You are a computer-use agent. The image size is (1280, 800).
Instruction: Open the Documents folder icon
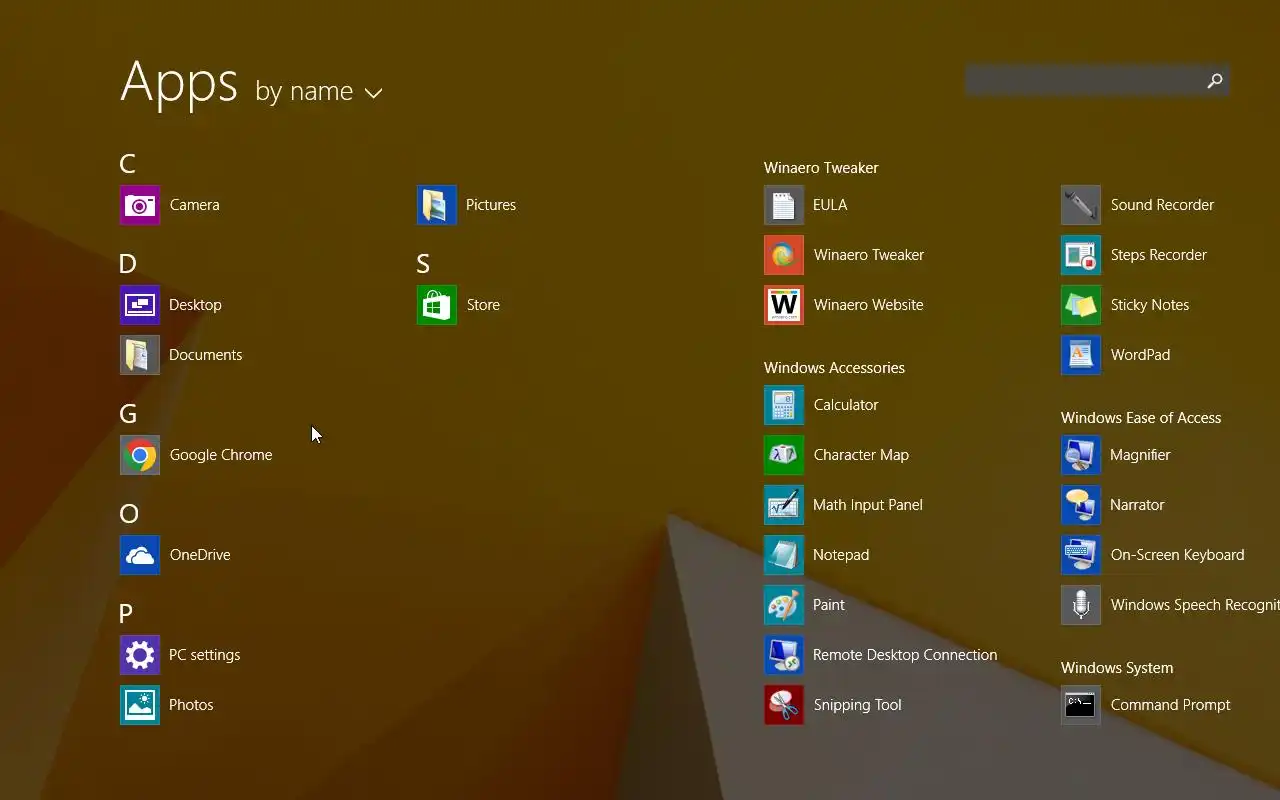pyautogui.click(x=140, y=355)
